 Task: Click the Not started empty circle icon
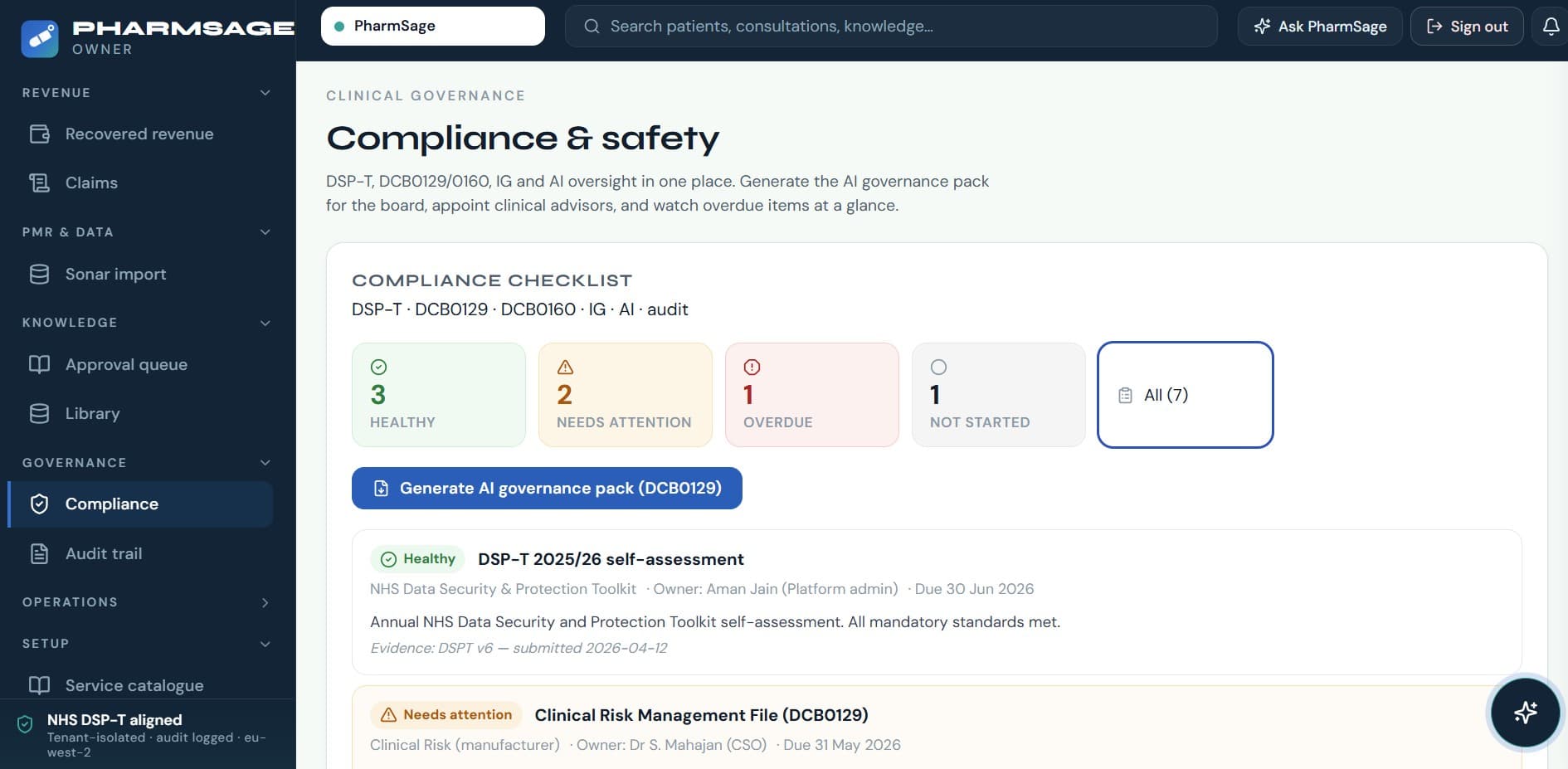[x=938, y=367]
